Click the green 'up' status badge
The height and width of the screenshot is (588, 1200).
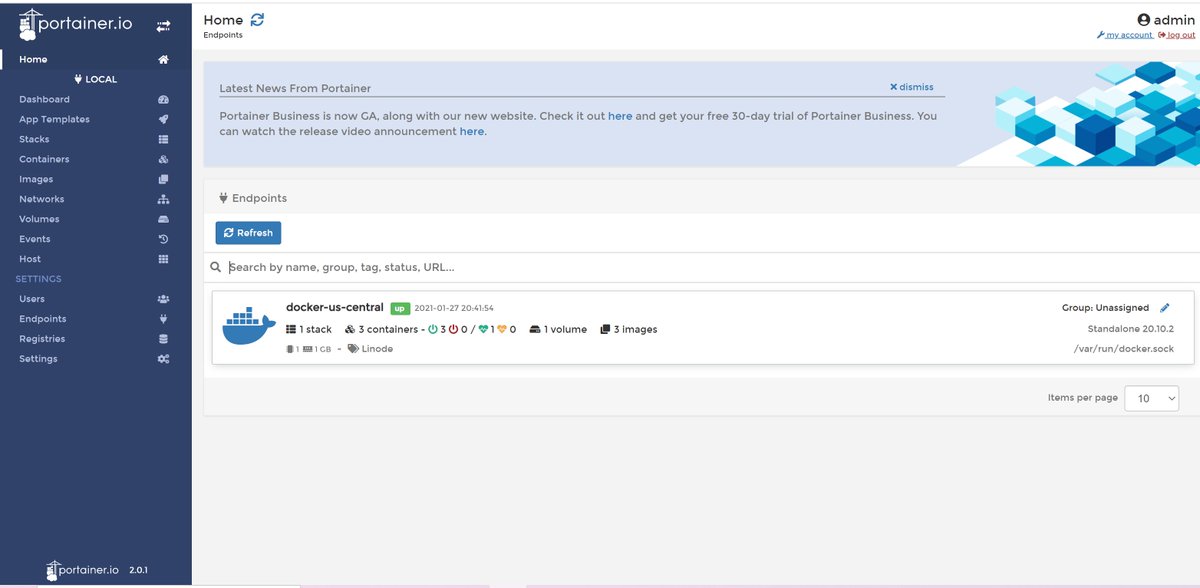tap(400, 308)
